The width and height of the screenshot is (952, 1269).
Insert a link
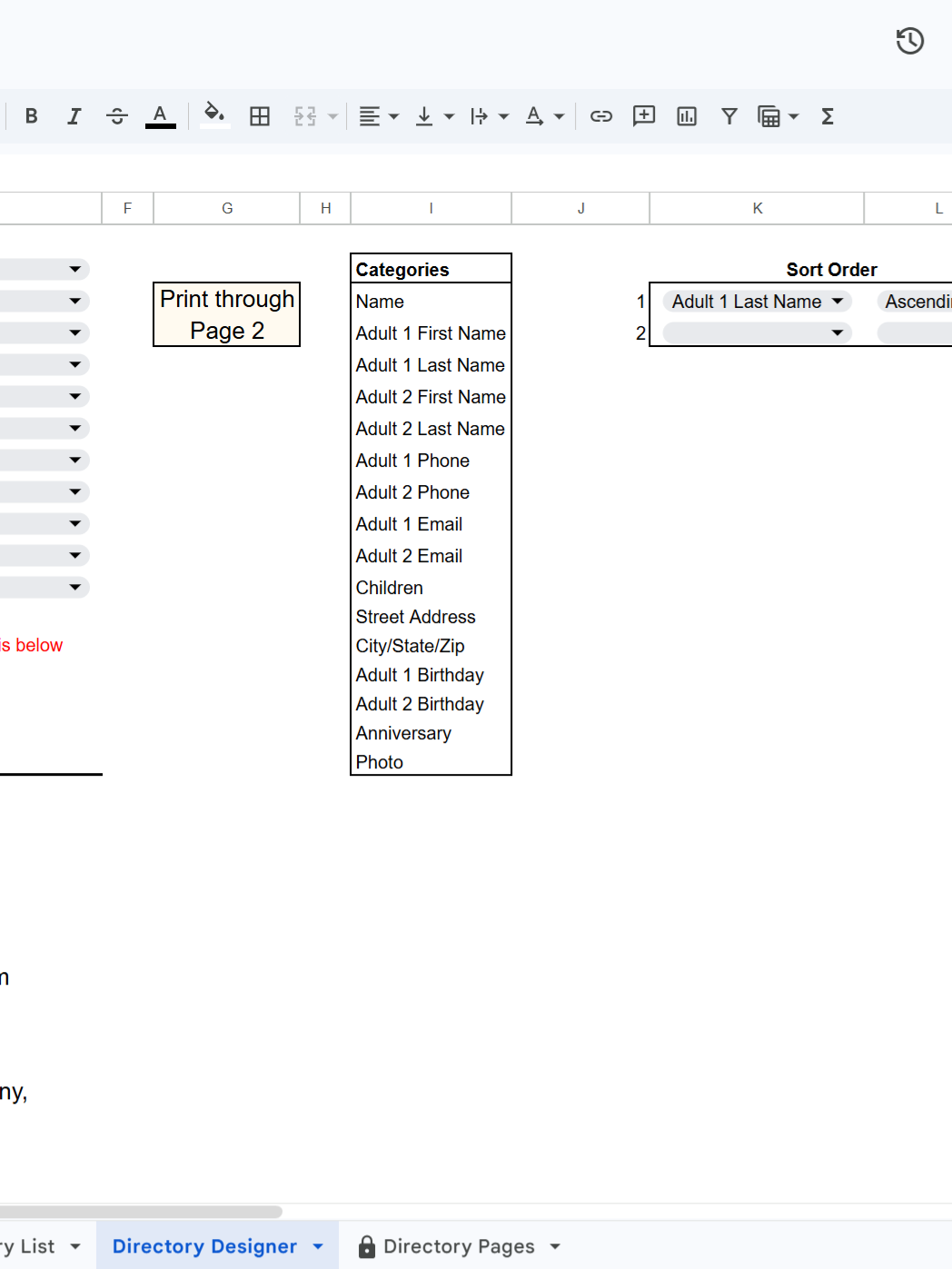point(600,116)
